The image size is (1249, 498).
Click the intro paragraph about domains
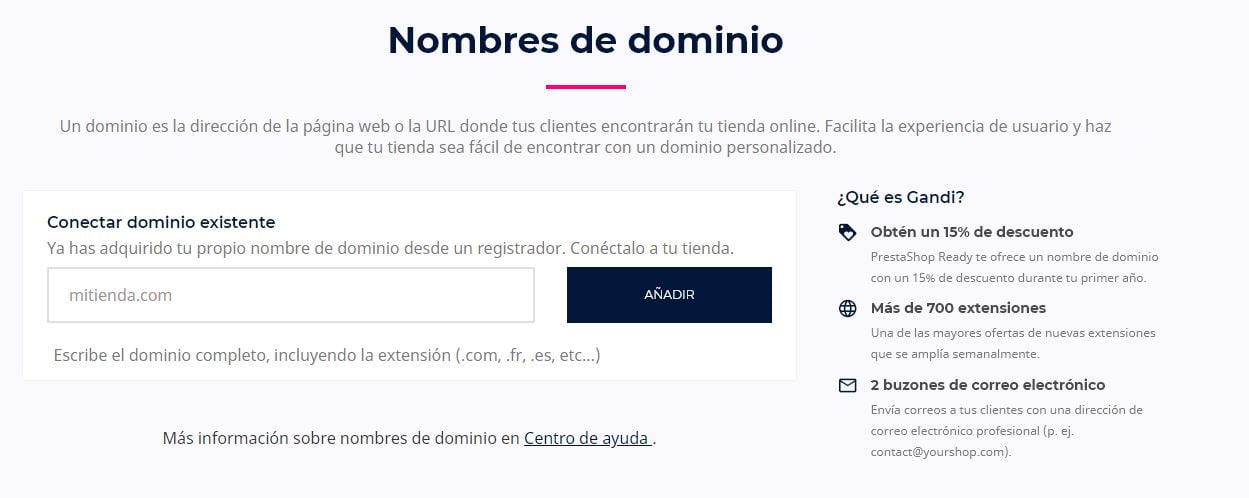click(585, 137)
